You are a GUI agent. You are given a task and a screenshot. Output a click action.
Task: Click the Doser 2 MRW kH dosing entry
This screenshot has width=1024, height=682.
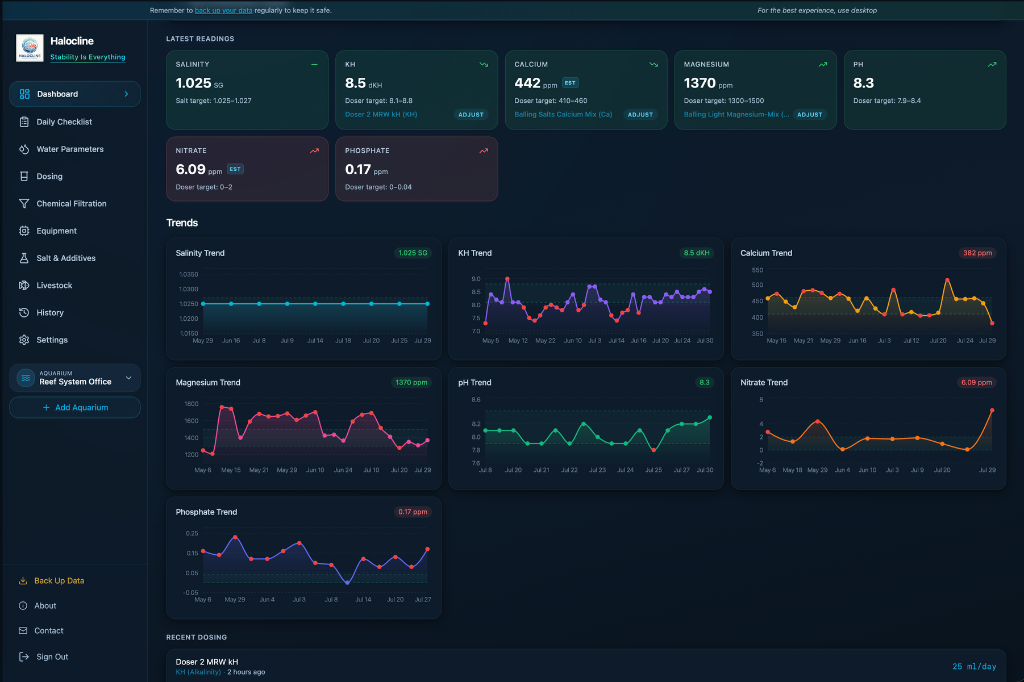pos(586,666)
